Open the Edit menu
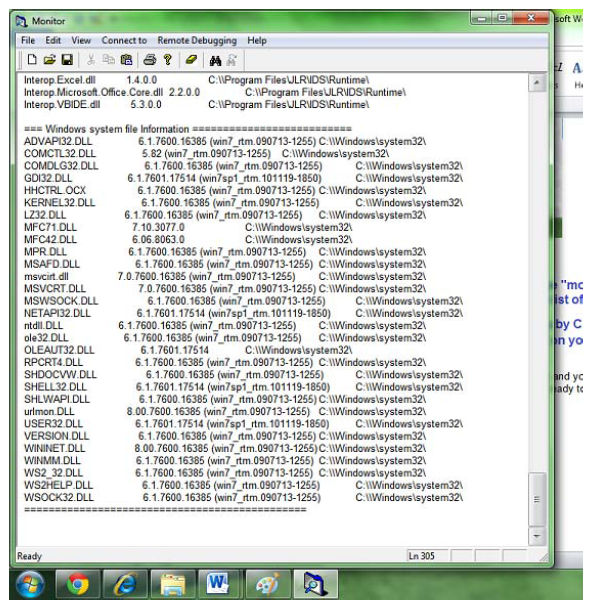 53,40
